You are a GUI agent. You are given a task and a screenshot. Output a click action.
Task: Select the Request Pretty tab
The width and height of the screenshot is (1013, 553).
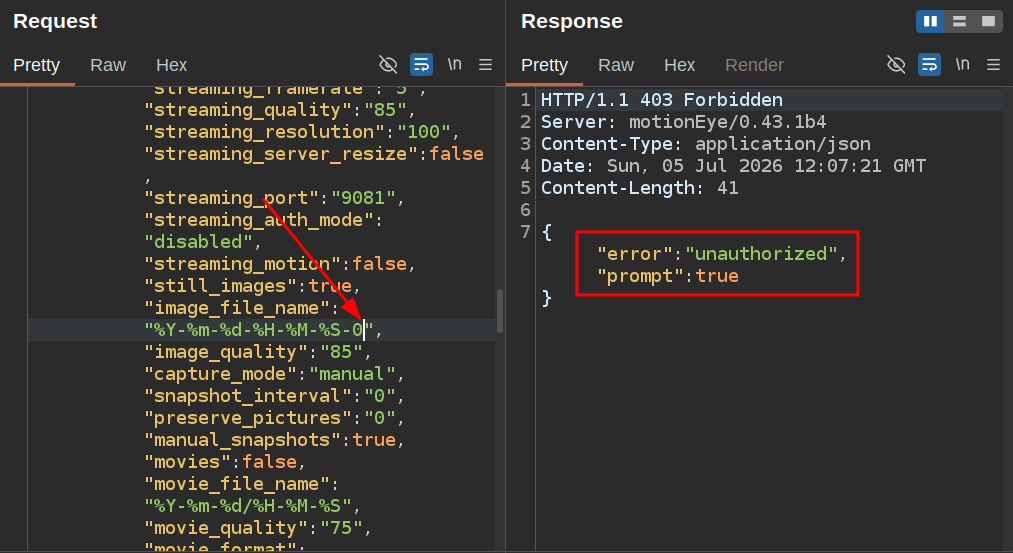click(36, 65)
